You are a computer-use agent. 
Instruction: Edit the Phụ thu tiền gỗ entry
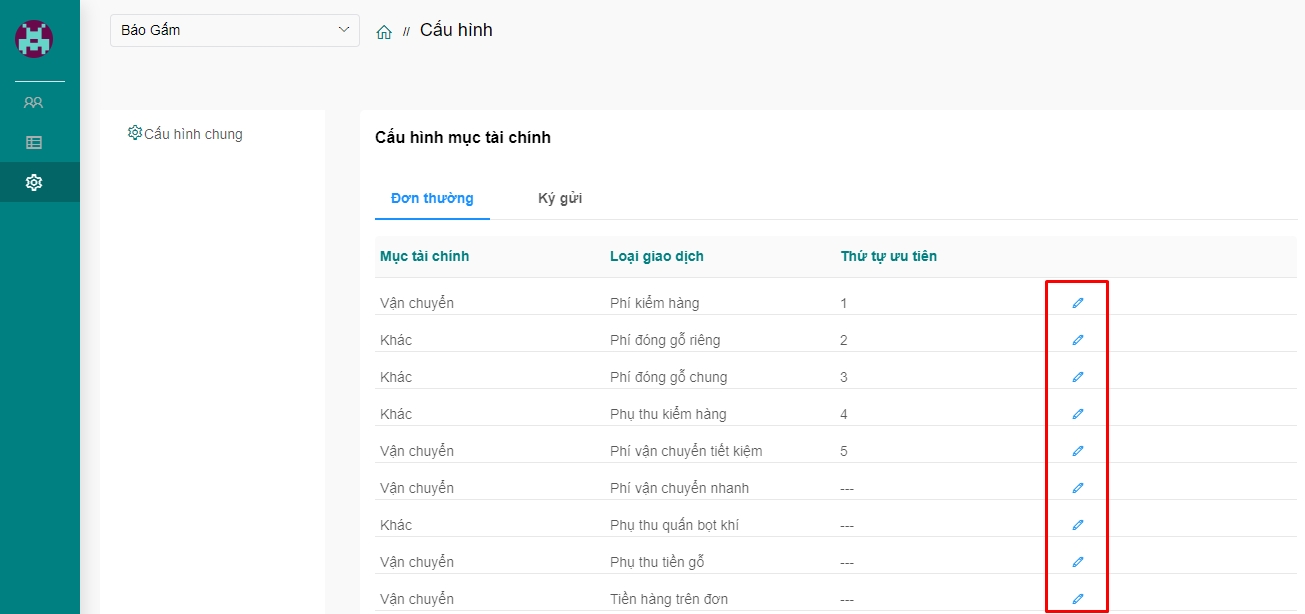[1077, 562]
